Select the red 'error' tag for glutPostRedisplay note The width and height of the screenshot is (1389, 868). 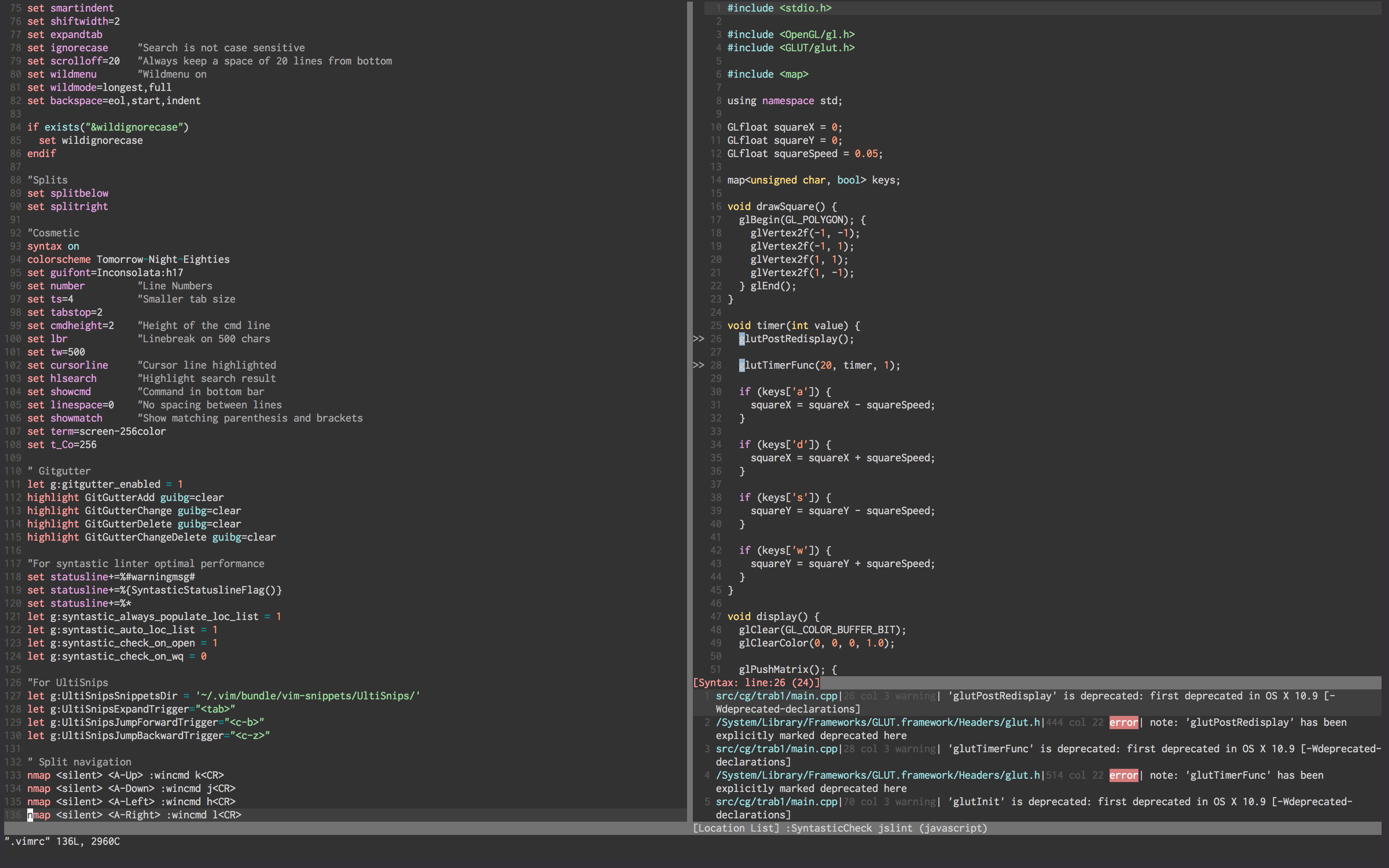[x=1123, y=722]
